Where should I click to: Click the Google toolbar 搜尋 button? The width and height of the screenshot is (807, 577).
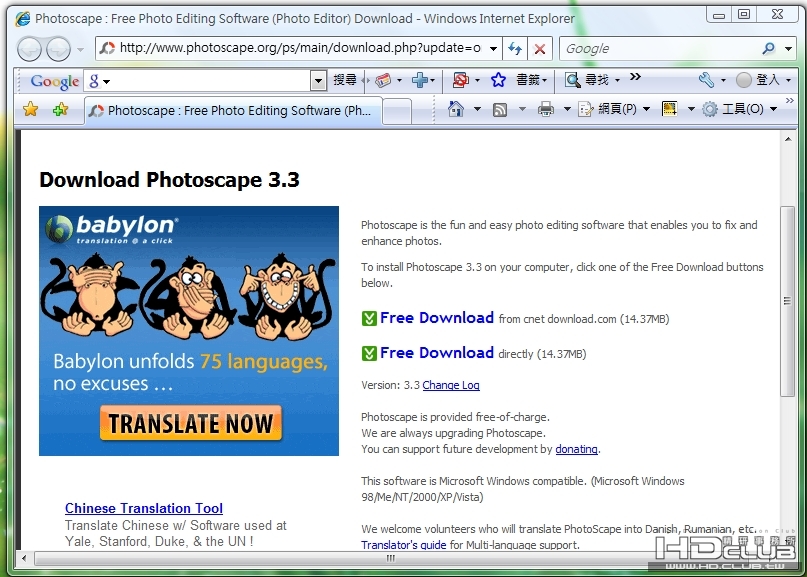coord(345,80)
